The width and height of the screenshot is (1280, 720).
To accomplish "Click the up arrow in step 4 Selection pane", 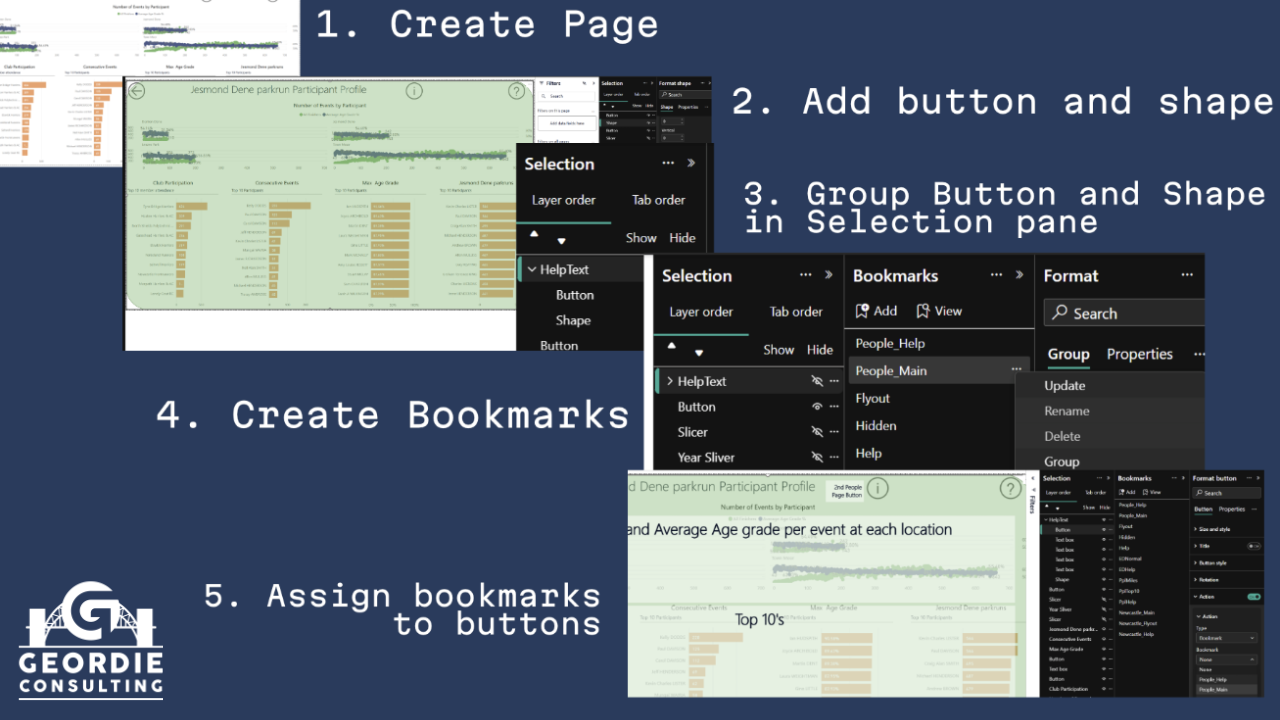I will [672, 345].
